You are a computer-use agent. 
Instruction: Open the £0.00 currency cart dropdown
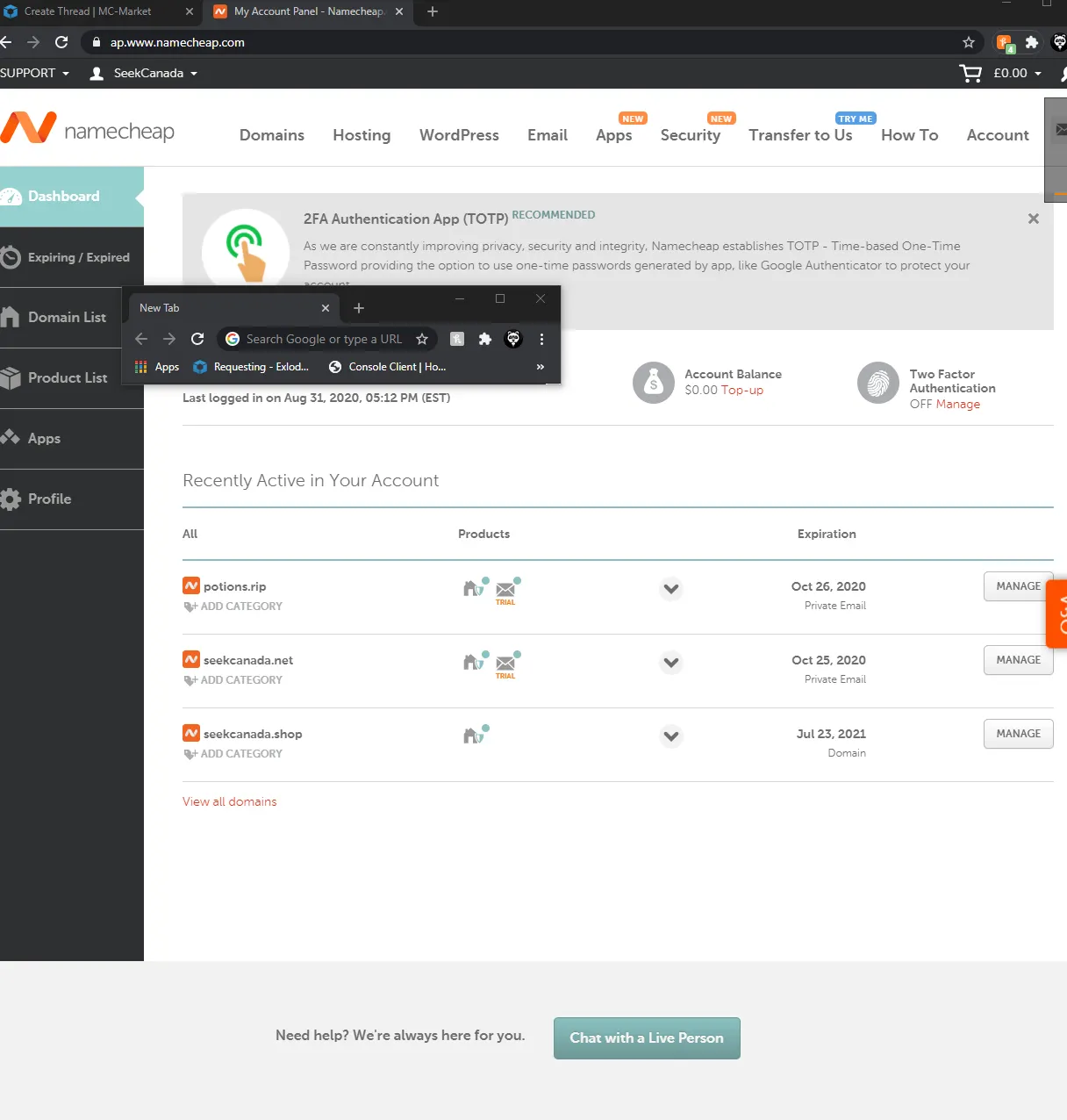1017,74
